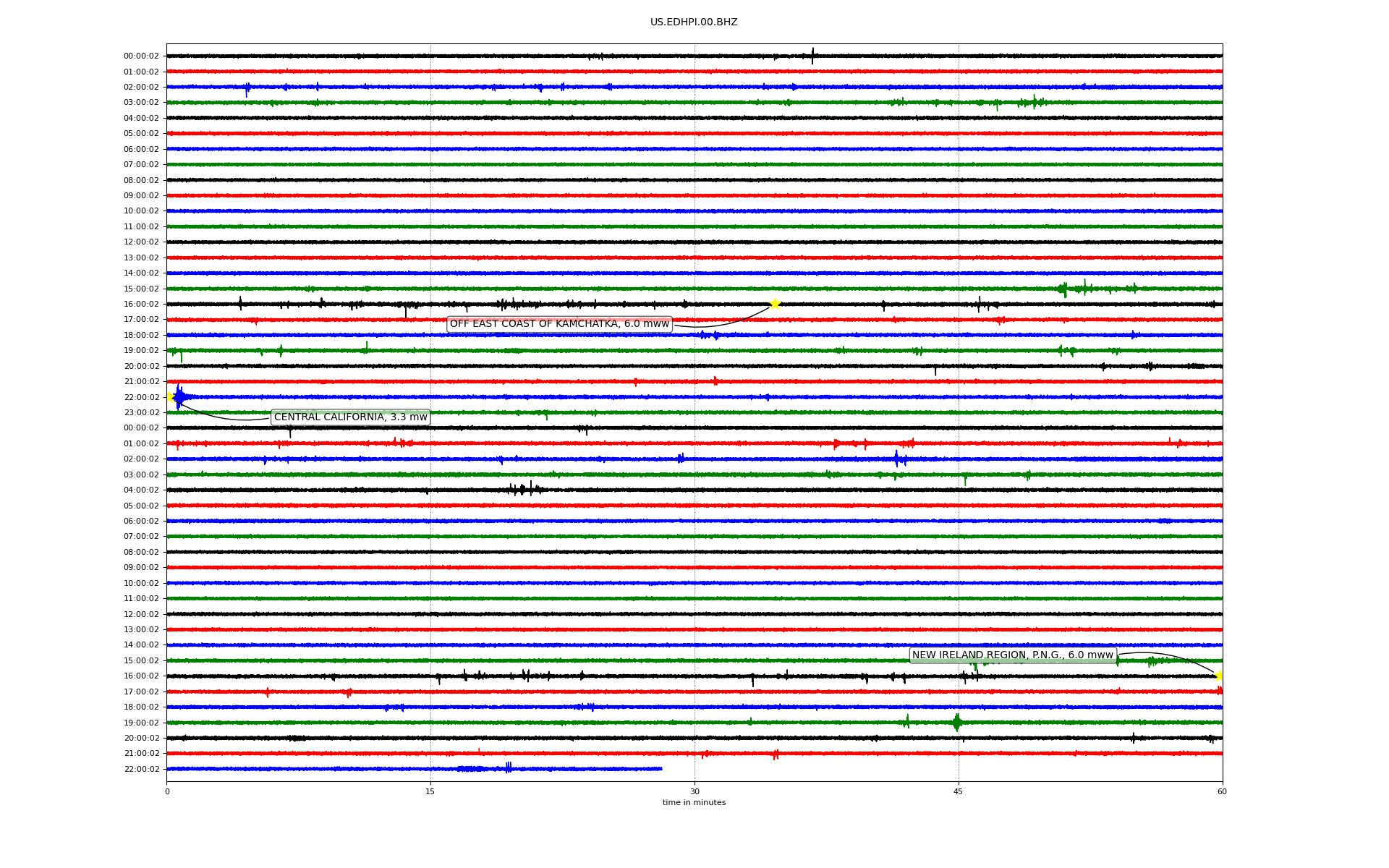Click the 45 tick label on the time axis
The image size is (1389, 868).
(x=959, y=791)
